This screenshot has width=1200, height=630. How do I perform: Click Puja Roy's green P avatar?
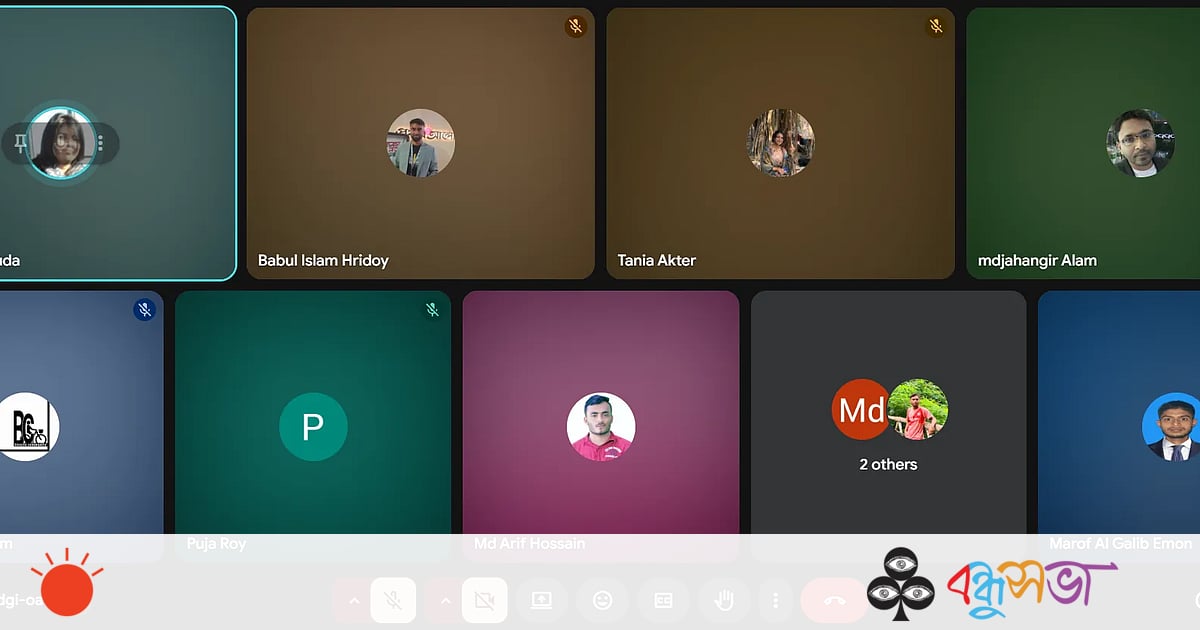pyautogui.click(x=313, y=427)
